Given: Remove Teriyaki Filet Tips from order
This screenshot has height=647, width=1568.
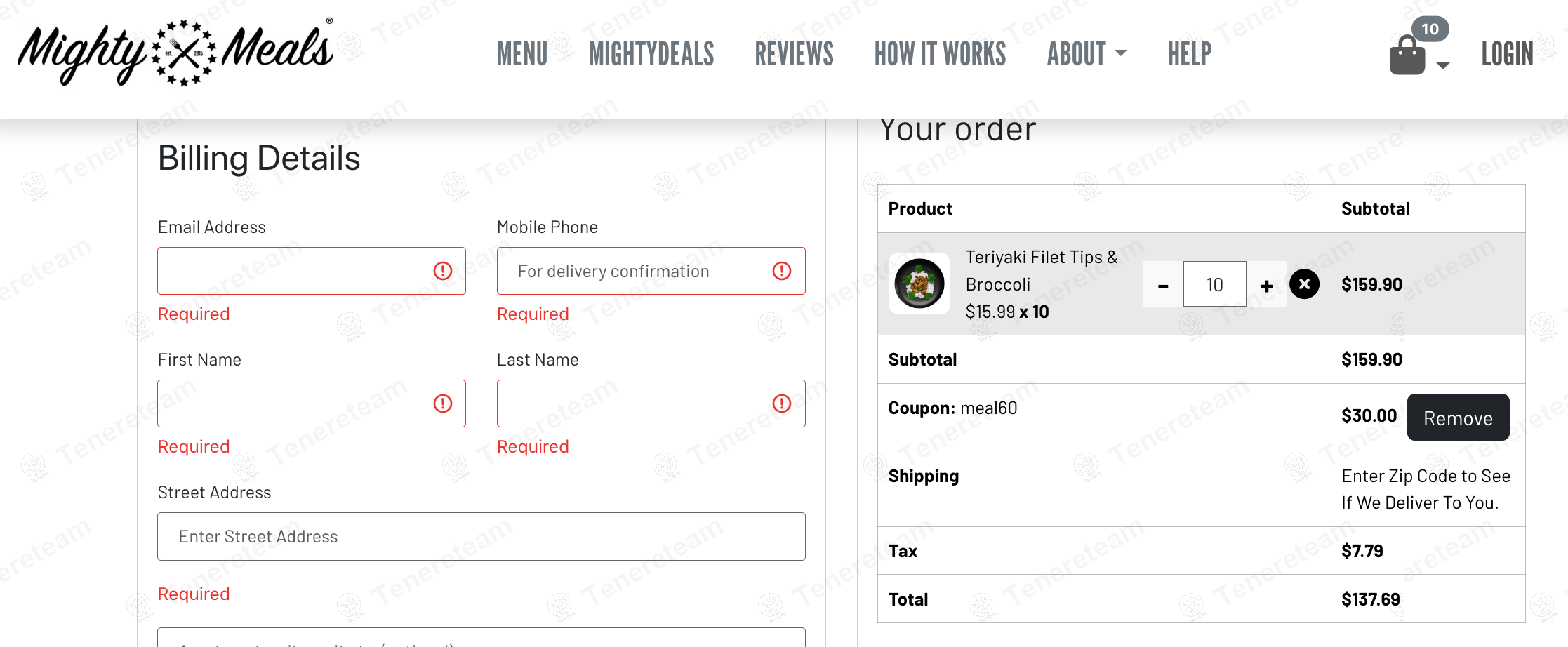Looking at the screenshot, I should pos(1304,284).
